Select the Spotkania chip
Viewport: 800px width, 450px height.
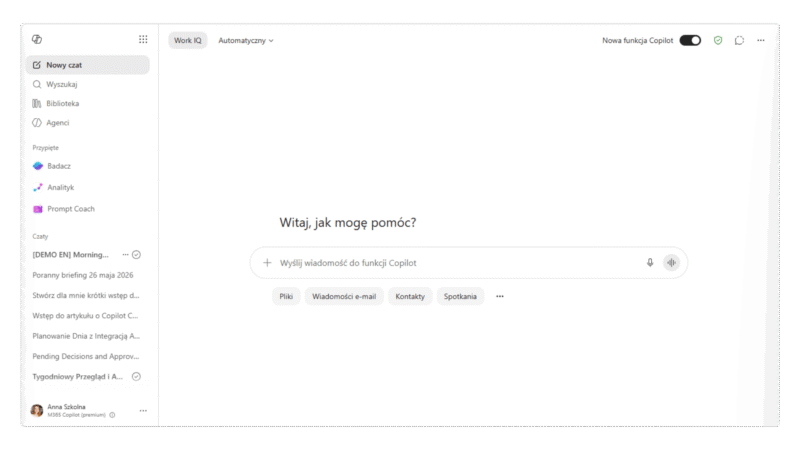coord(460,296)
